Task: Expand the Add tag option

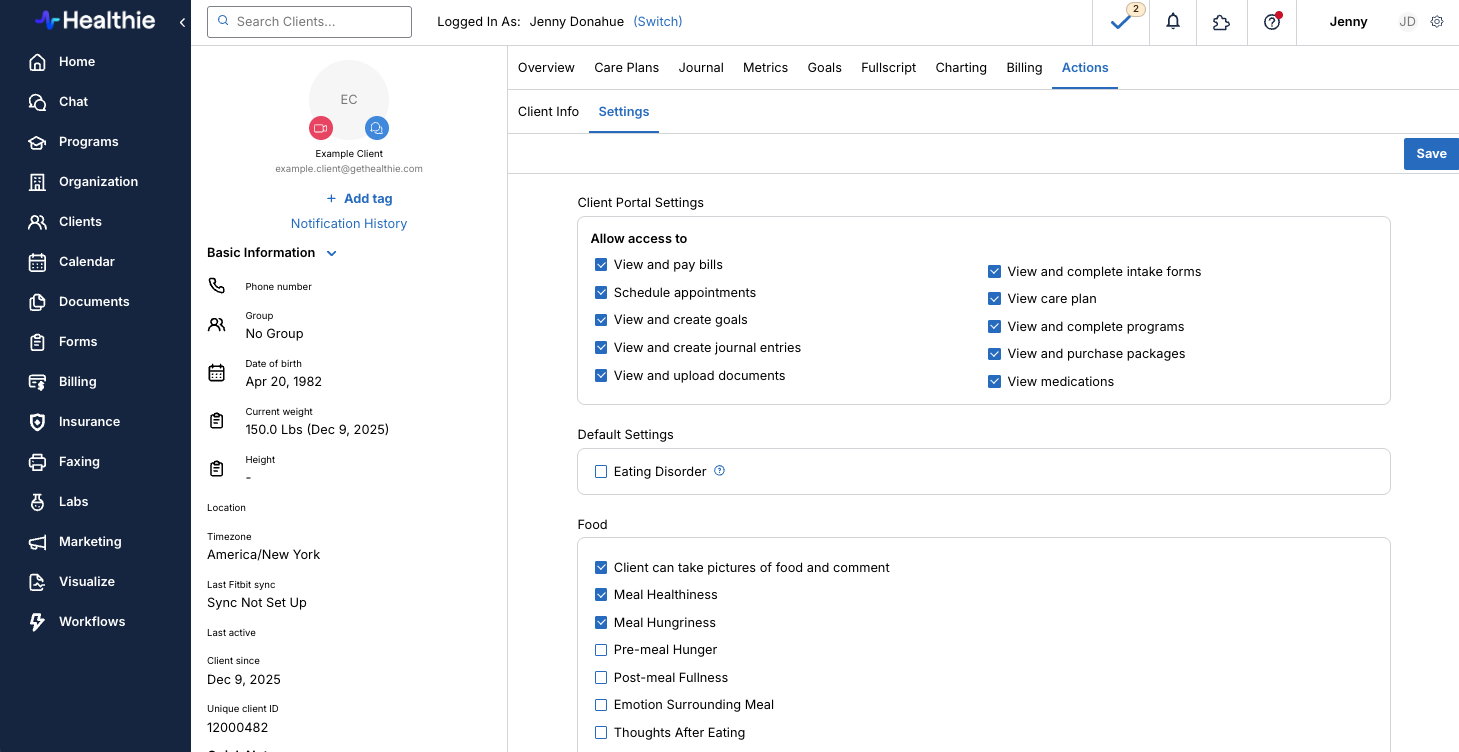Action: click(359, 199)
